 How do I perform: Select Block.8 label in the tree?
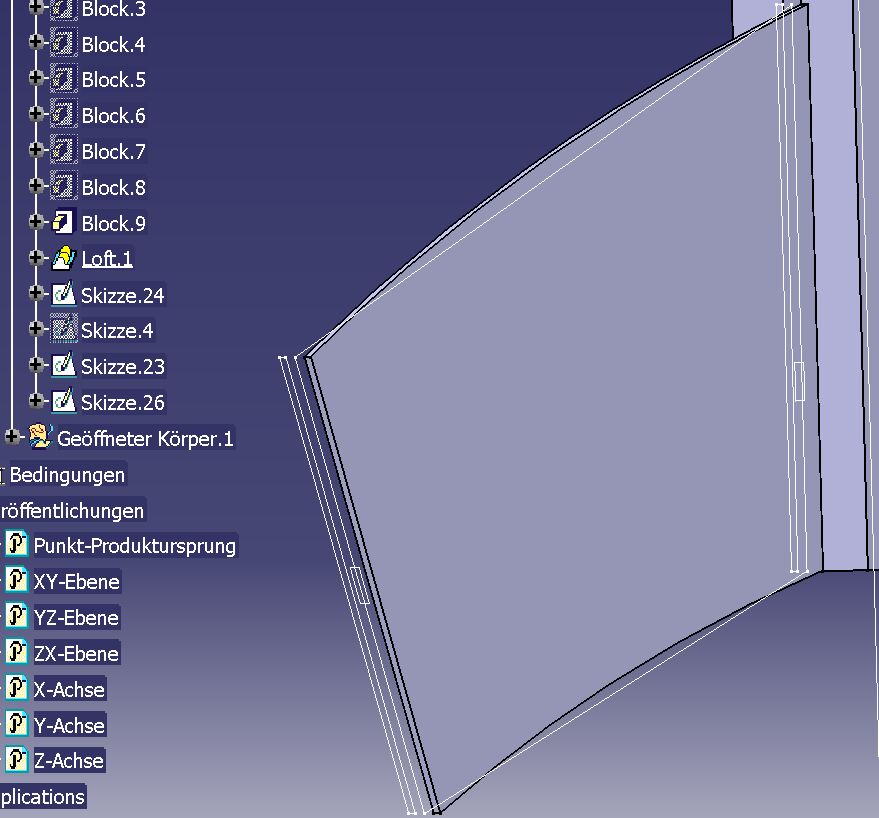tap(114, 187)
